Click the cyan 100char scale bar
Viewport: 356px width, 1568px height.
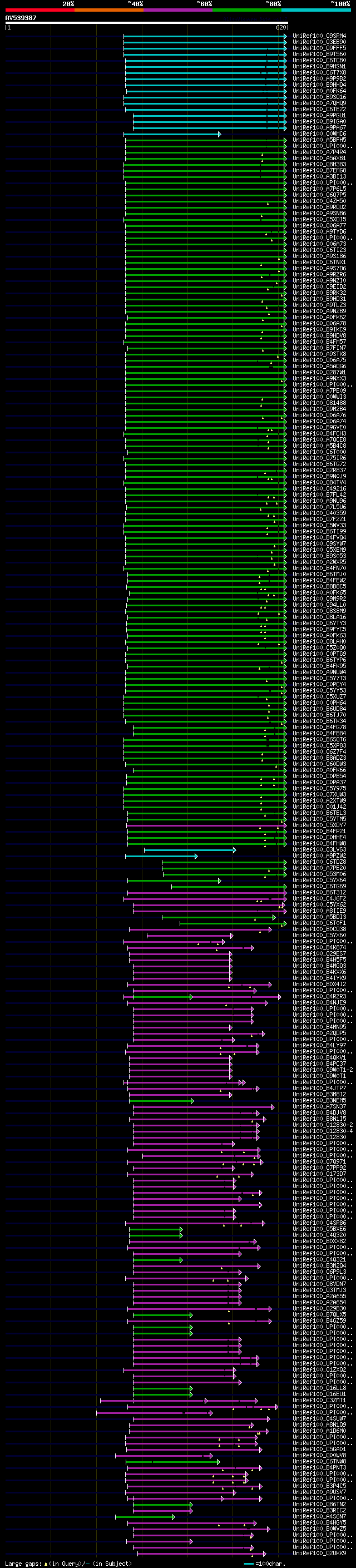pyautogui.click(x=248, y=1562)
